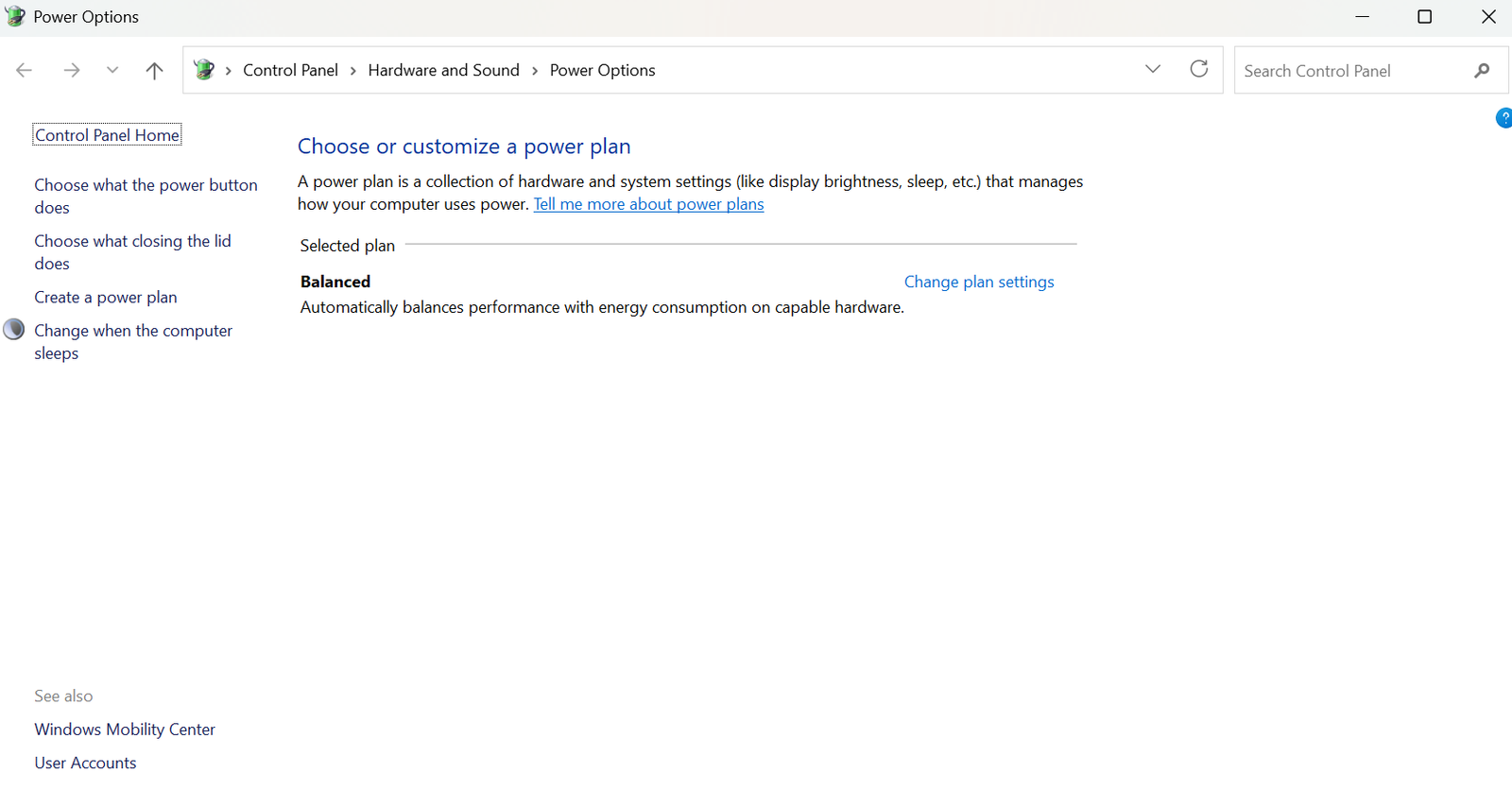This screenshot has height=790, width=1512.
Task: Click the Search Control Panel field
Action: [x=1351, y=71]
